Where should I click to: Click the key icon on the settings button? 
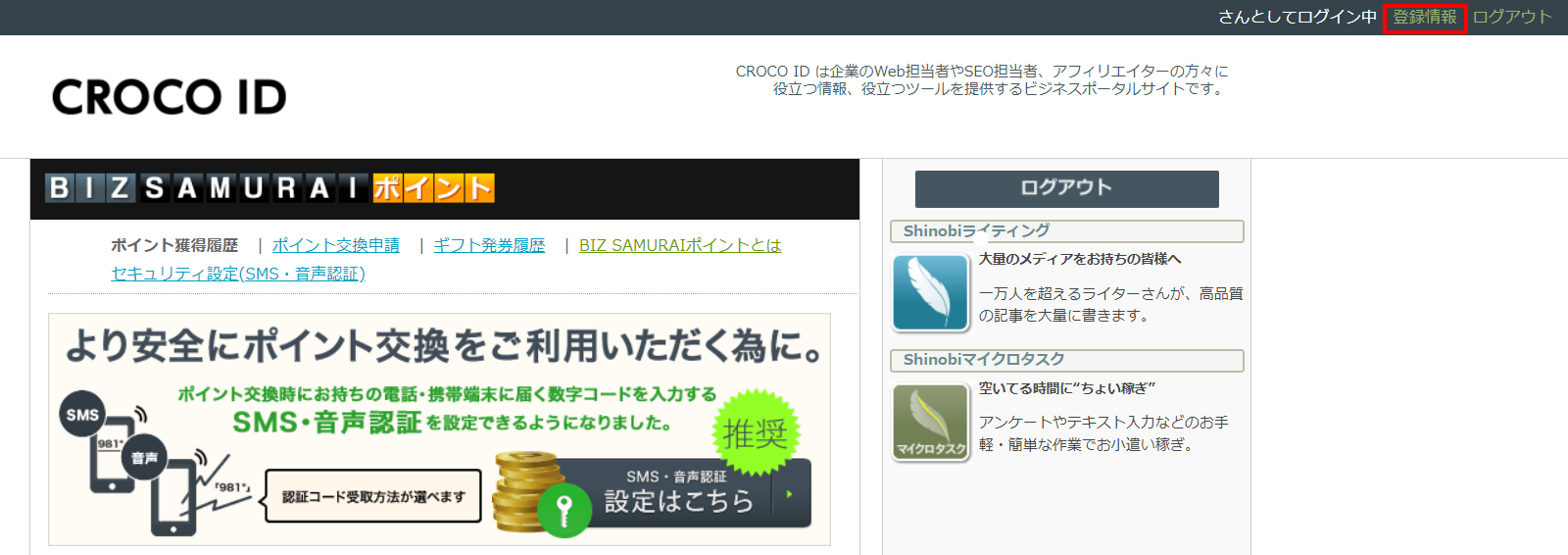tap(563, 510)
